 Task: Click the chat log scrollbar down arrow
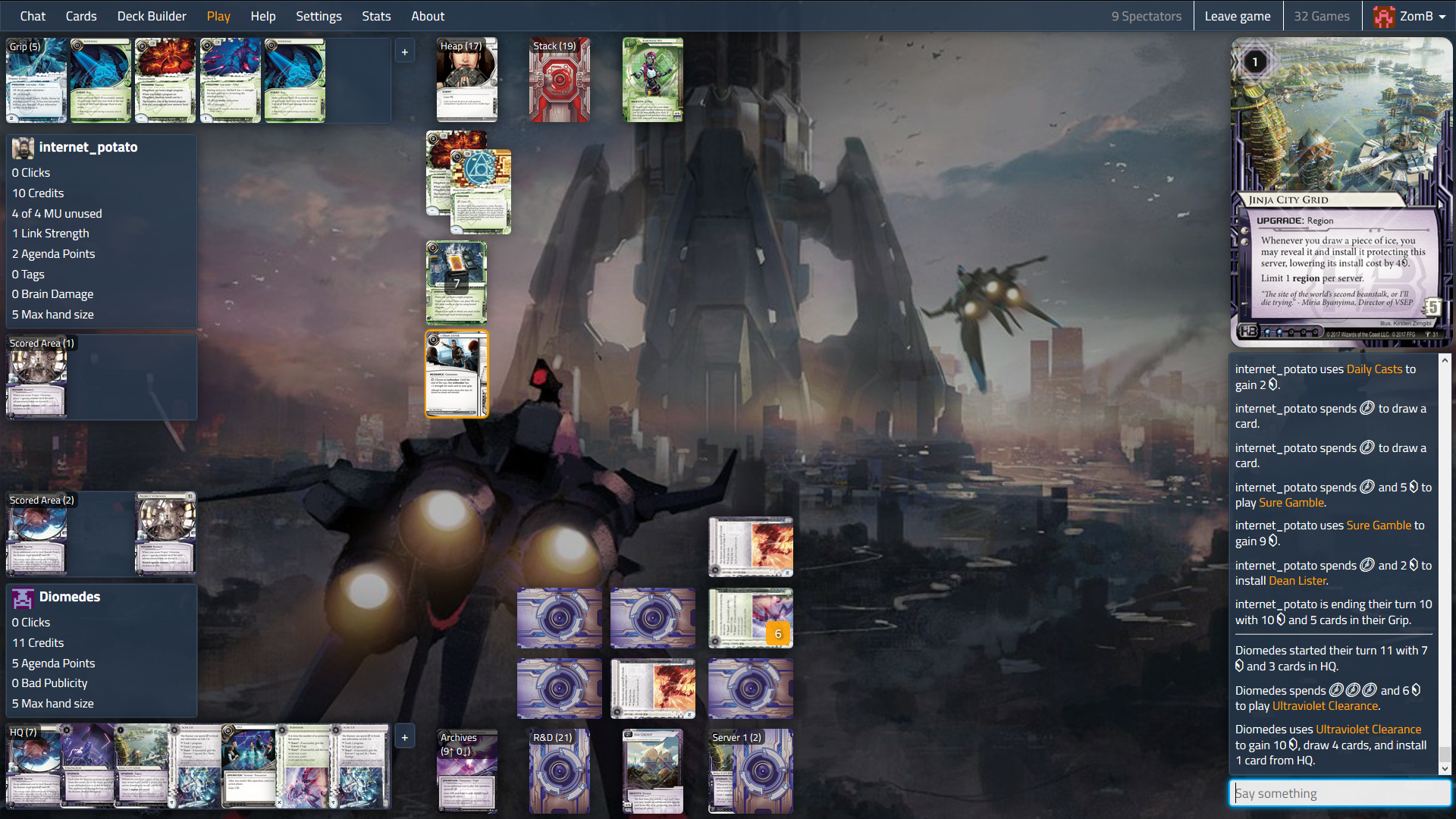[1444, 768]
